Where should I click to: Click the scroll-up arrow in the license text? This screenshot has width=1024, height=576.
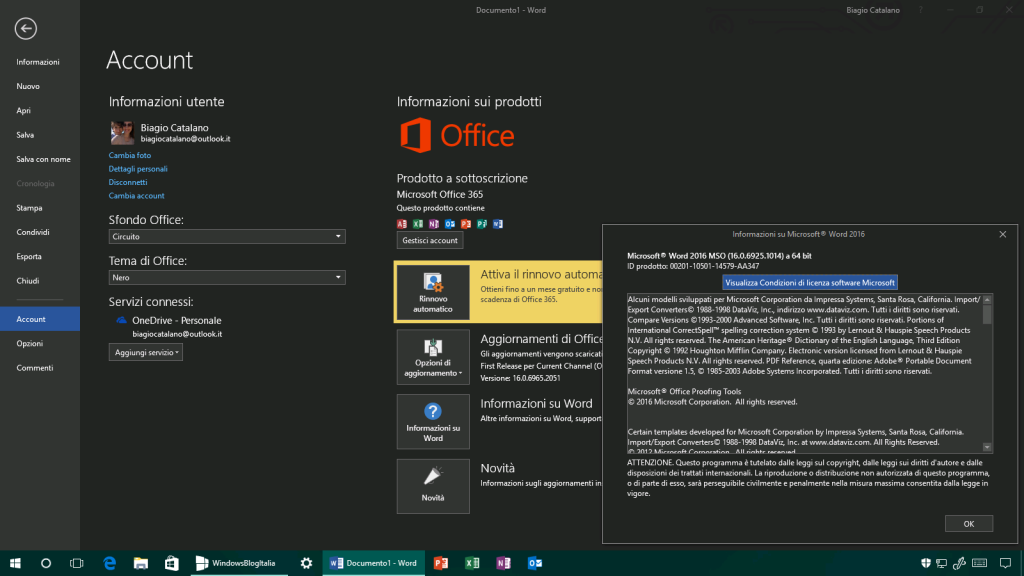987,300
